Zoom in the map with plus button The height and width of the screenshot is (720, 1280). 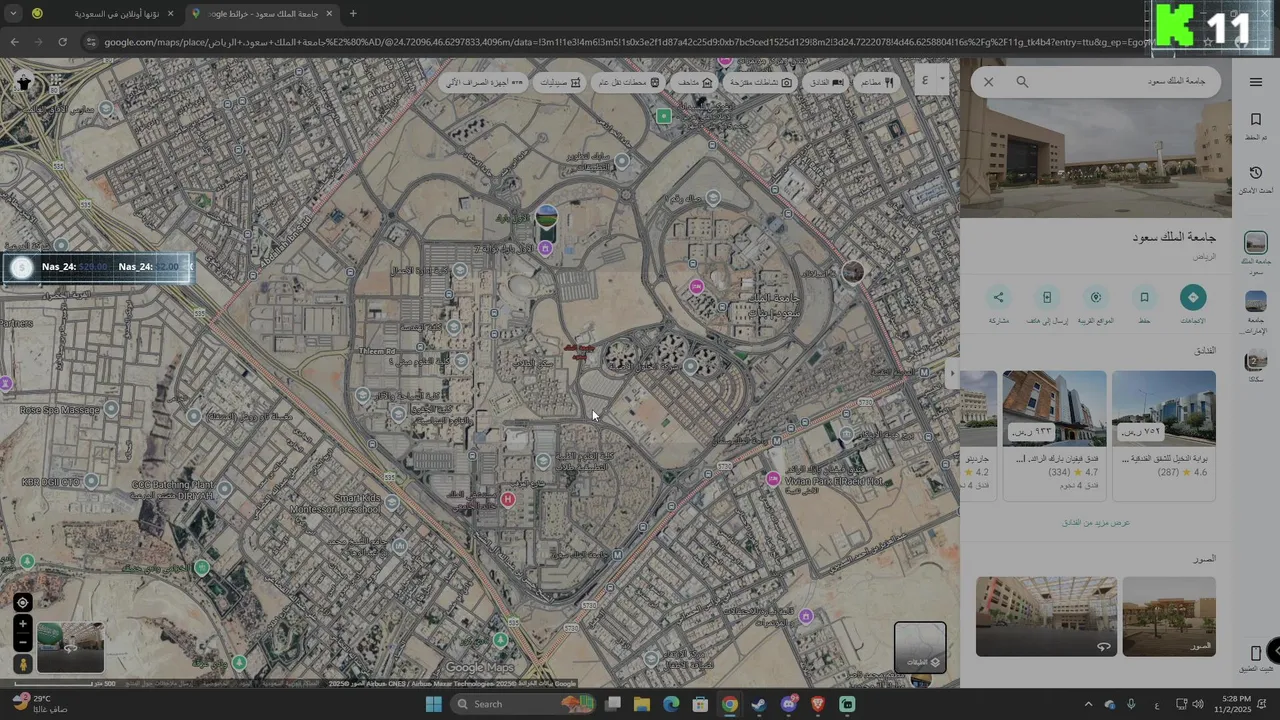tap(22, 624)
